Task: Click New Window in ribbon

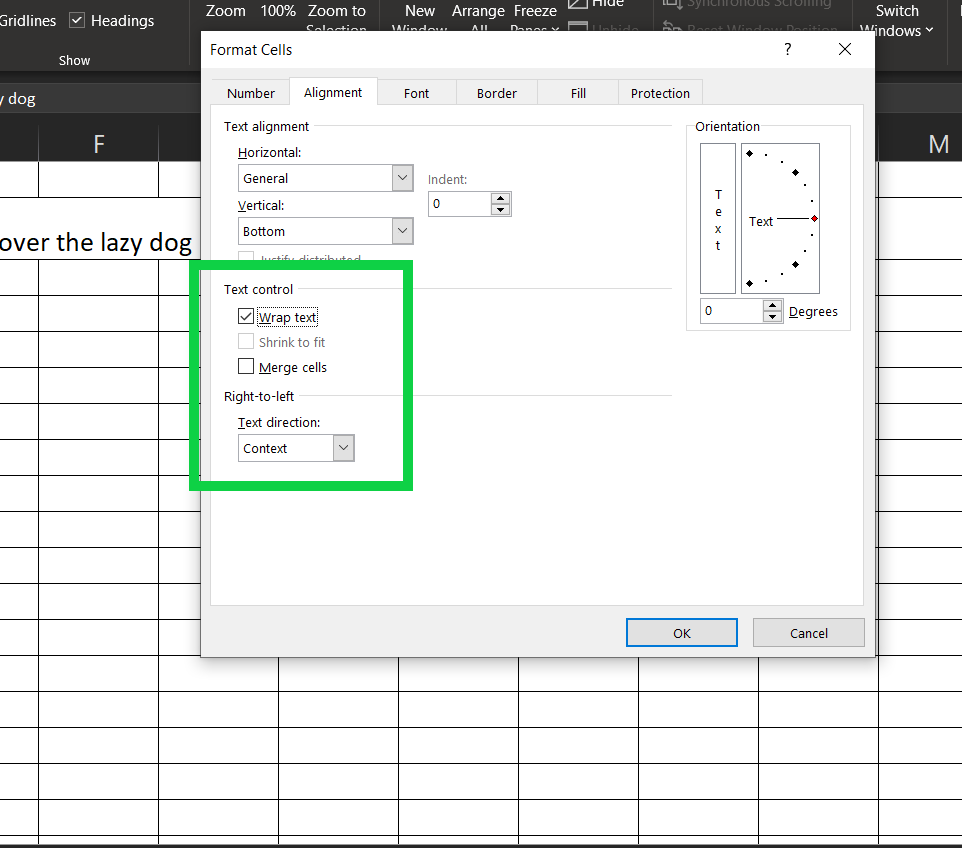Action: click(x=420, y=17)
